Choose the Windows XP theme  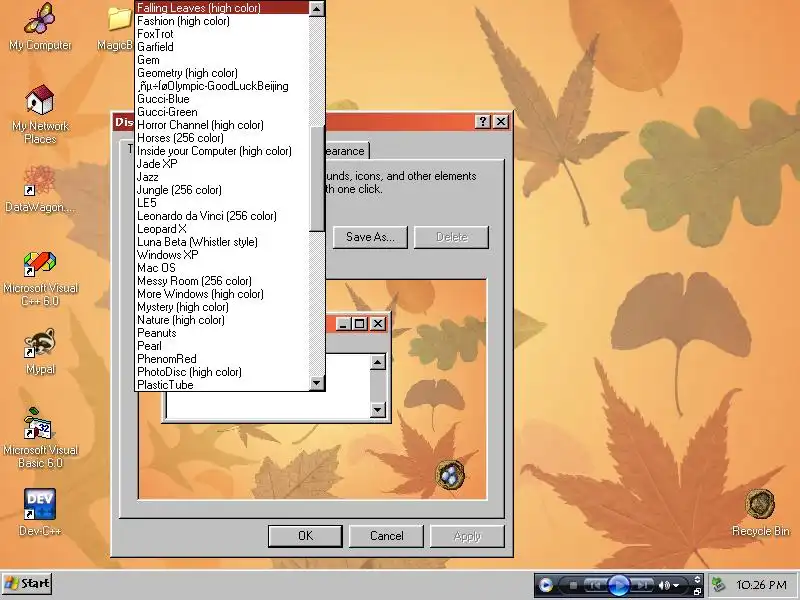(222, 255)
